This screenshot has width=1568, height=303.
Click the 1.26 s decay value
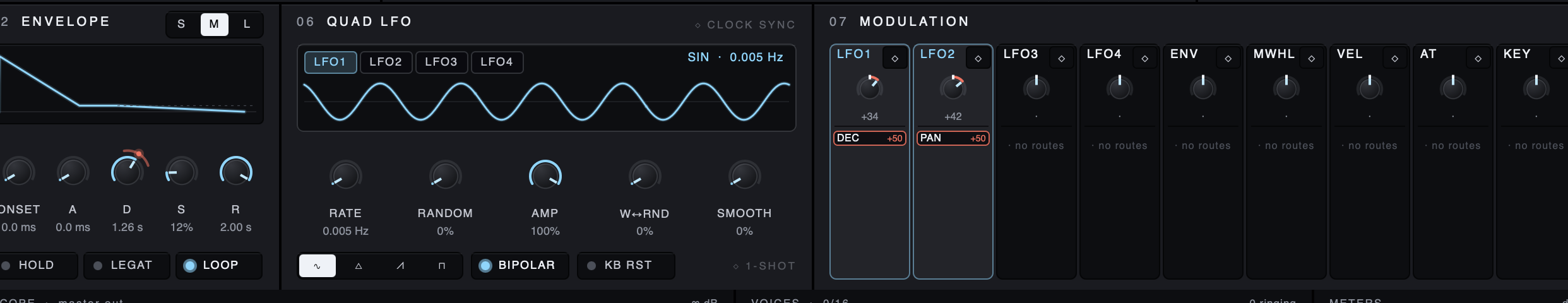coord(127,227)
